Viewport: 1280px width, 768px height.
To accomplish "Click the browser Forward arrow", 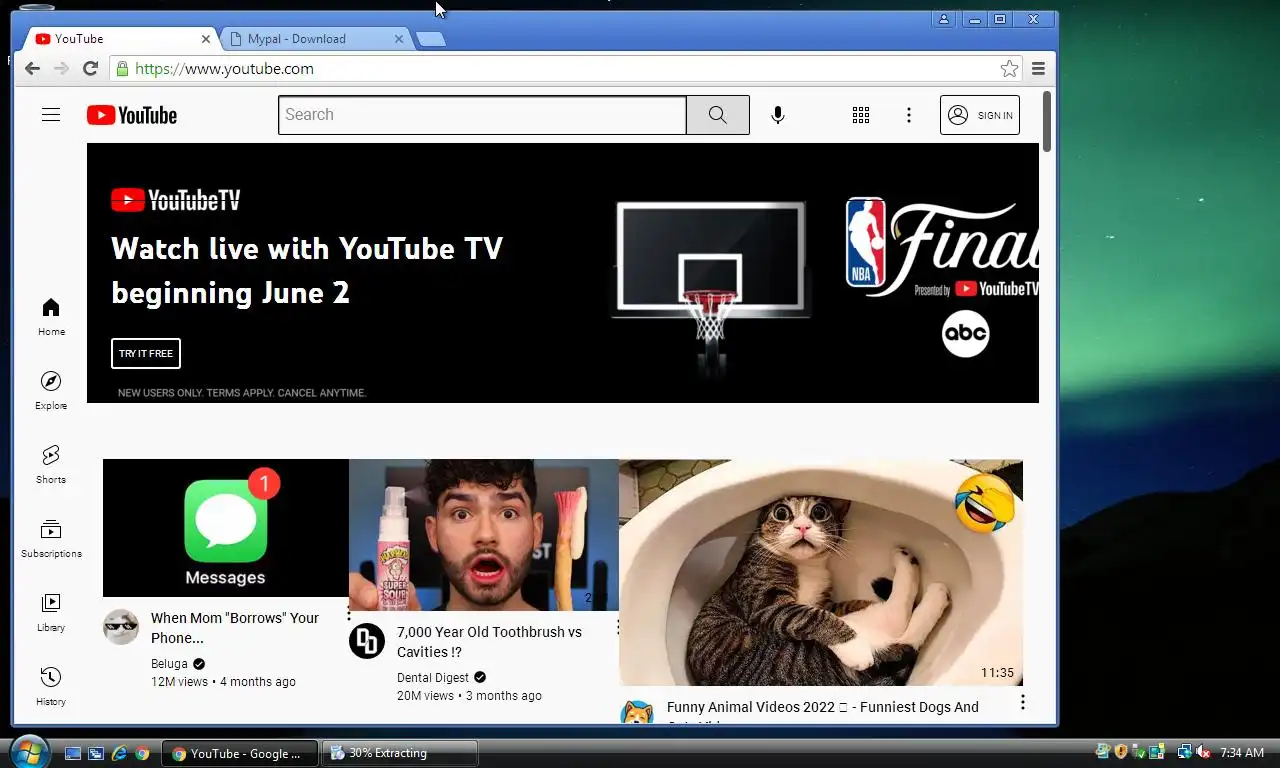I will coord(61,69).
